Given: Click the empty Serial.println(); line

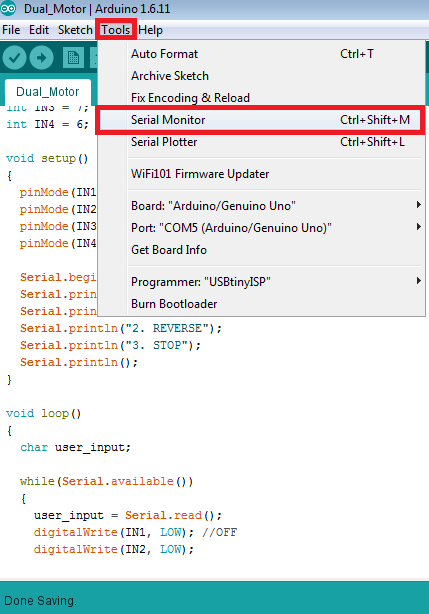Looking at the screenshot, I should (79, 362).
